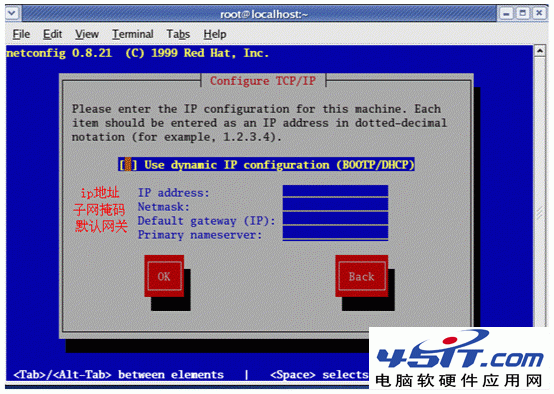Focus the Default gateway input field
This screenshot has width=554, height=394.
pyautogui.click(x=335, y=219)
